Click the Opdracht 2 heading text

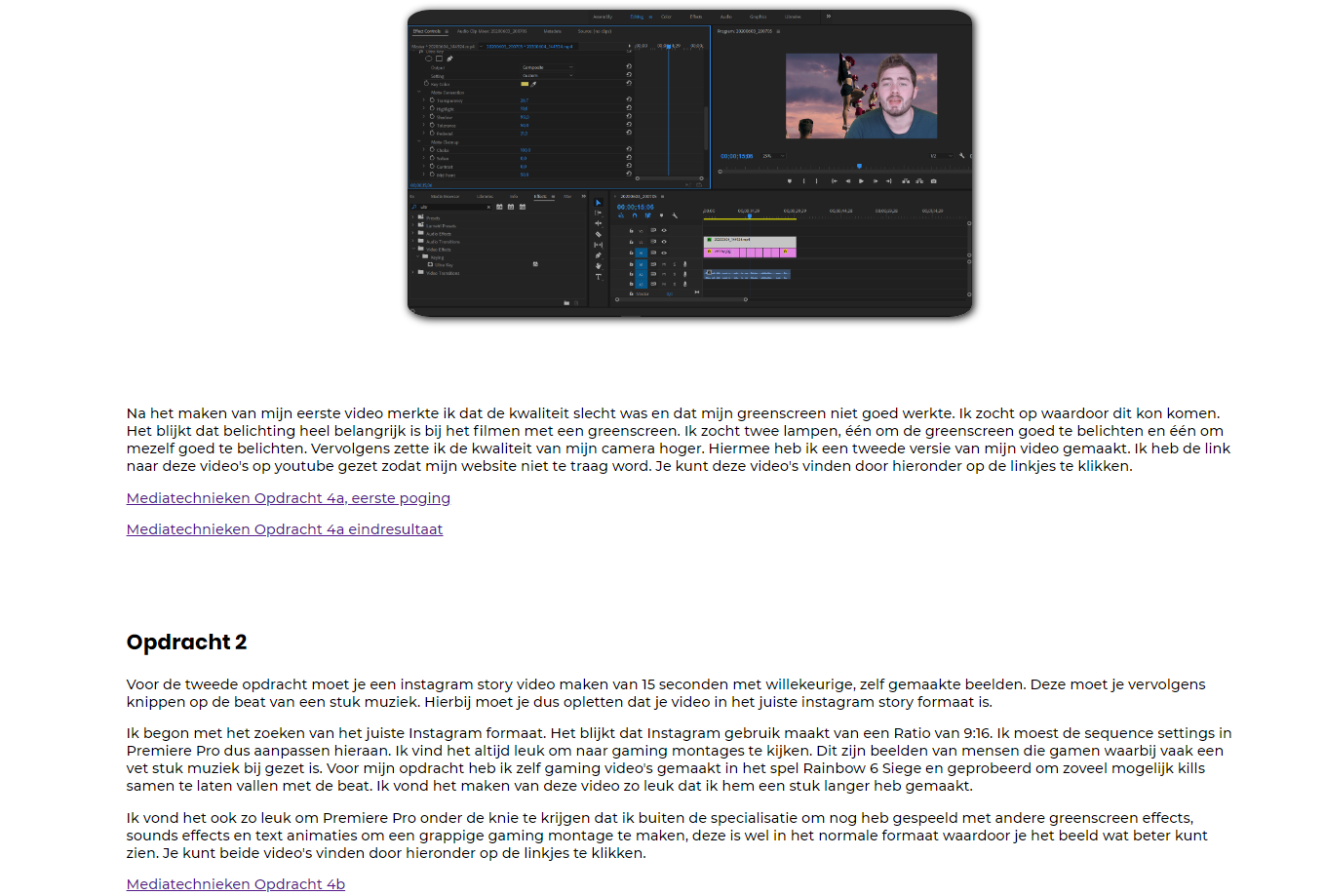tap(186, 642)
